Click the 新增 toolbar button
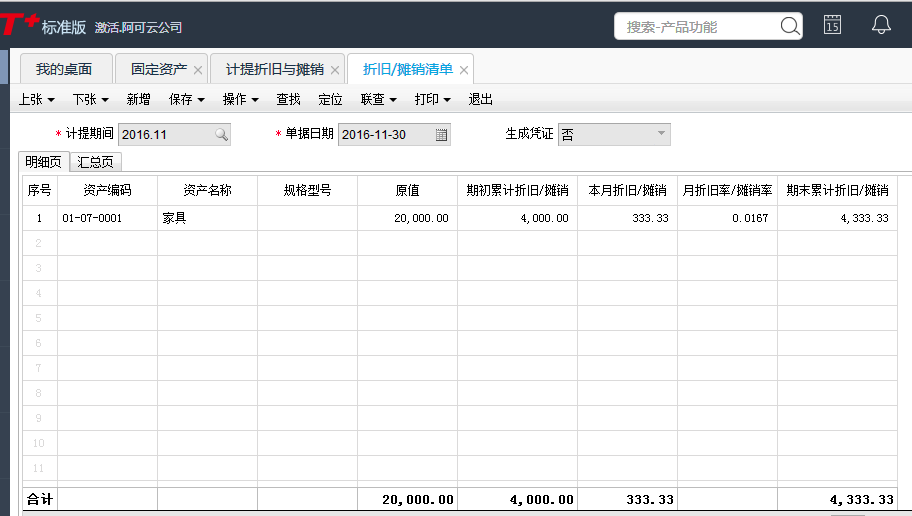 pyautogui.click(x=138, y=99)
